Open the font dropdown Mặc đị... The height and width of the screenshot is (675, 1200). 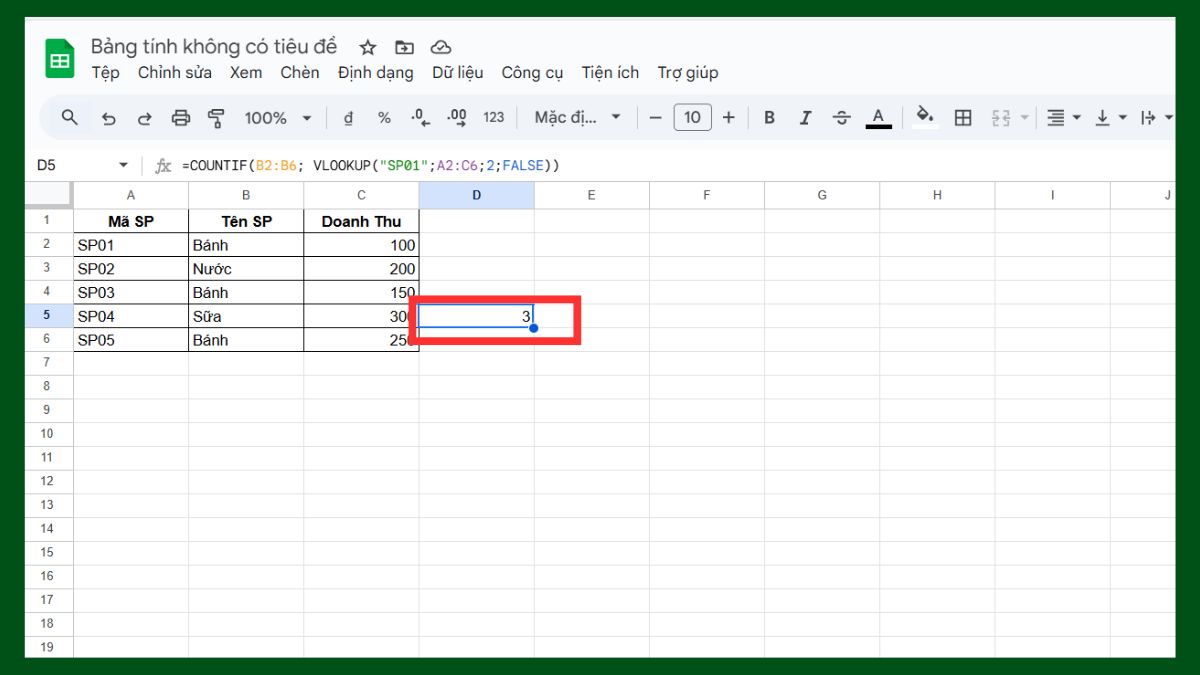tap(578, 118)
